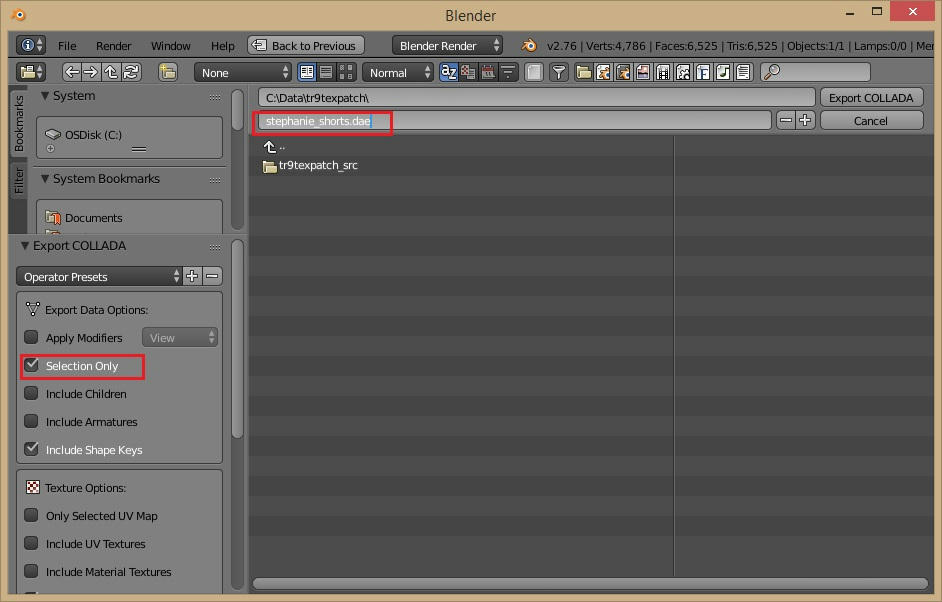Enable the Apply Modifiers checkbox
The width and height of the screenshot is (942, 602).
click(31, 337)
